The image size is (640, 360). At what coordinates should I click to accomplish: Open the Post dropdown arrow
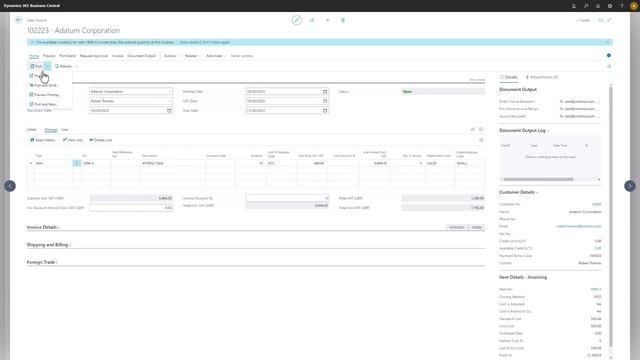[x=47, y=66]
